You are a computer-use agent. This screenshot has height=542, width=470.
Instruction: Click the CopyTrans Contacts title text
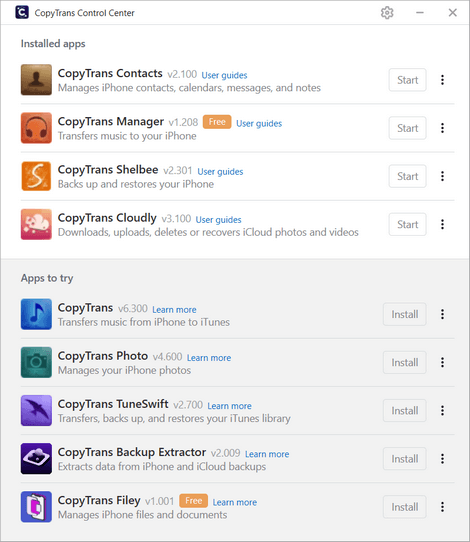point(110,74)
